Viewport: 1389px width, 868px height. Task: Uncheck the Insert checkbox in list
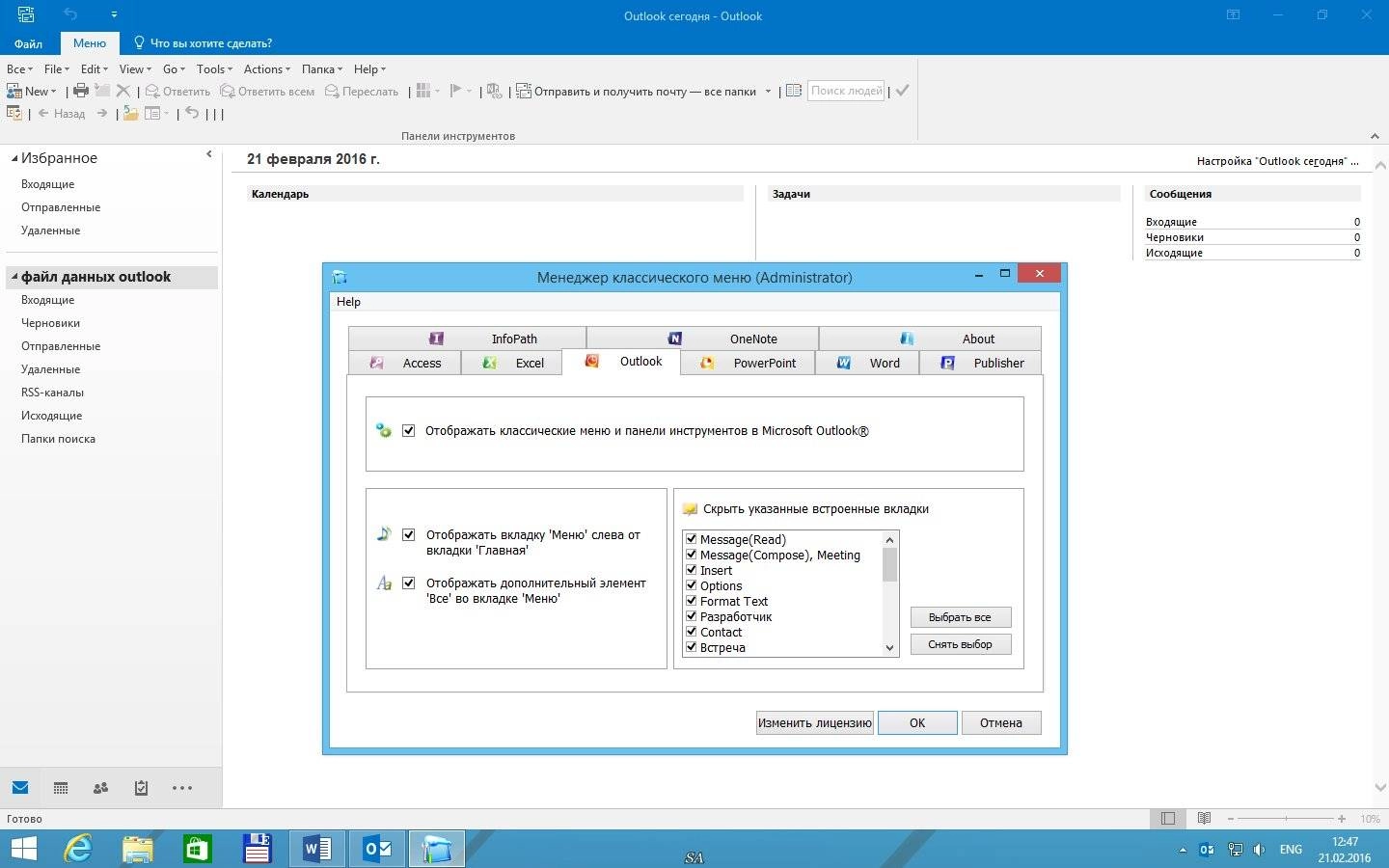click(692, 570)
